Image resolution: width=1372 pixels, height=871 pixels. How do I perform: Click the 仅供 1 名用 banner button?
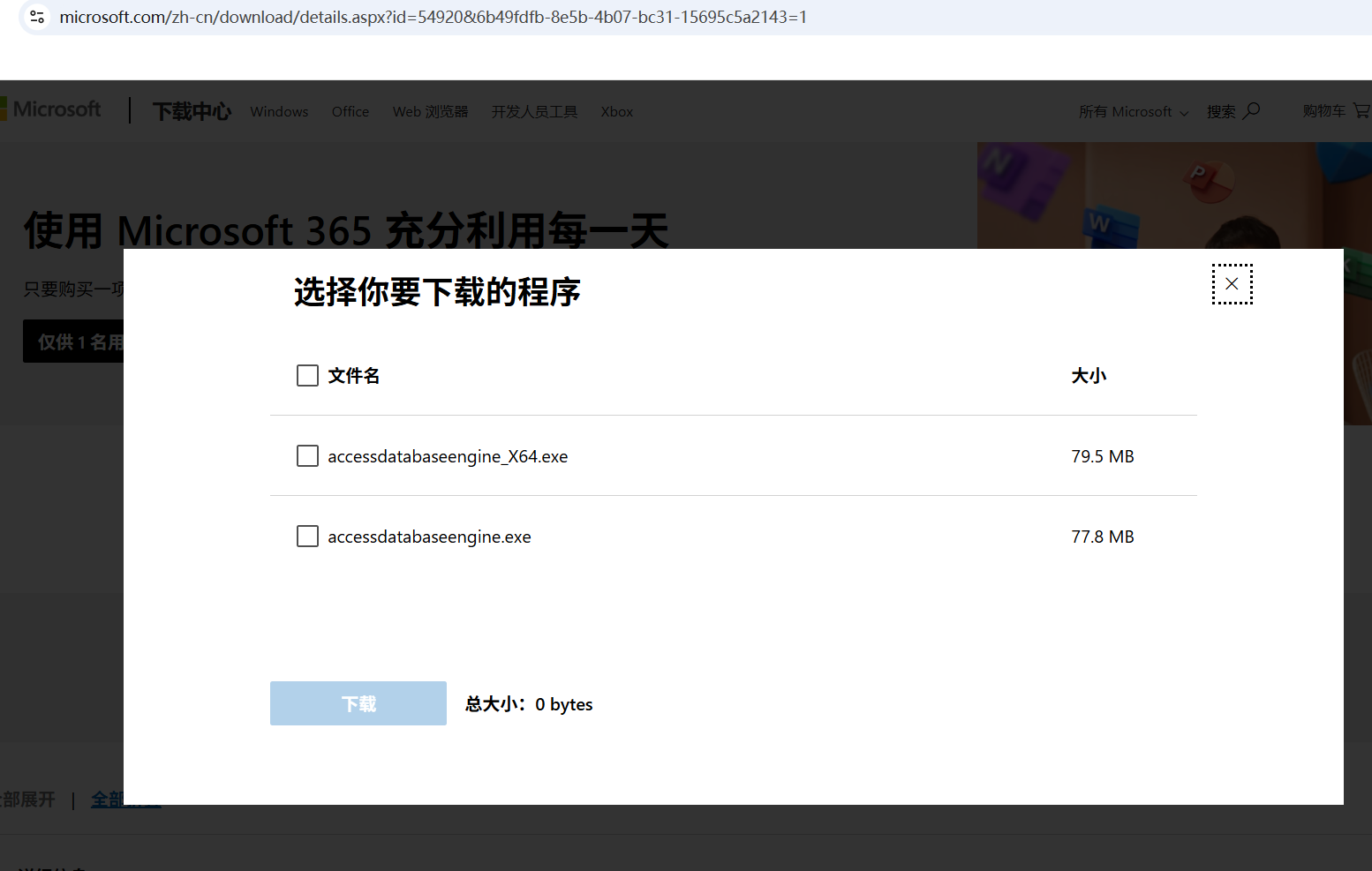[x=74, y=342]
